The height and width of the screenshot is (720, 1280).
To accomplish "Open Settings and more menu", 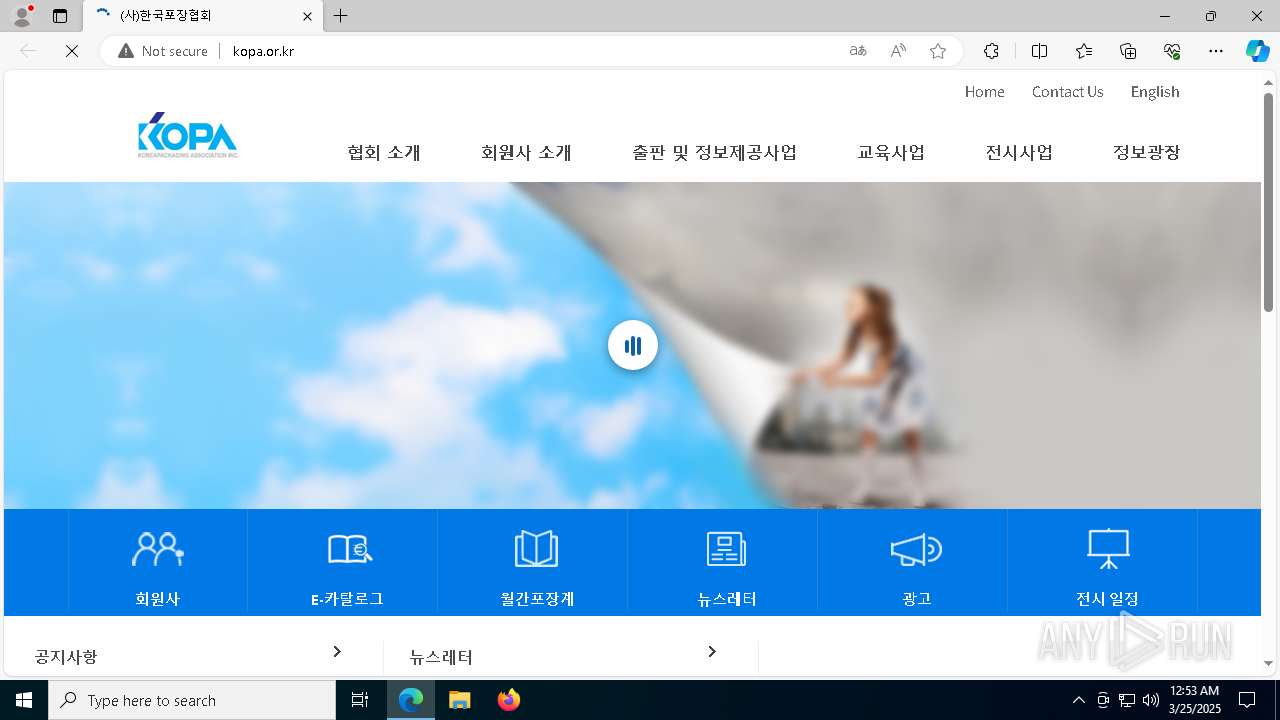I will pyautogui.click(x=1216, y=51).
